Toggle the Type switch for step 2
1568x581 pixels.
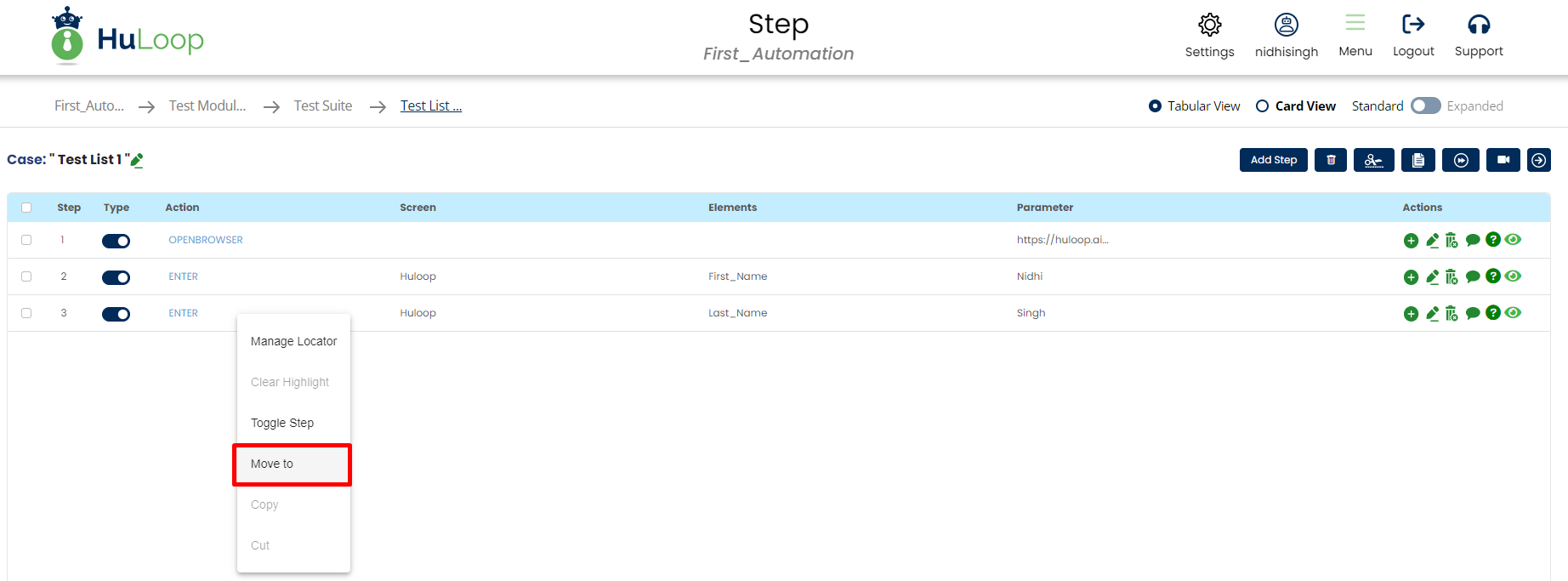[x=116, y=277]
